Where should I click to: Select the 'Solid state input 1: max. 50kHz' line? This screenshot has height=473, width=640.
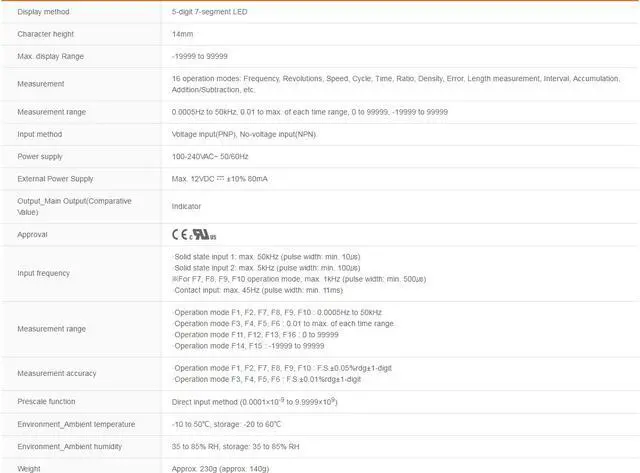[x=267, y=257]
